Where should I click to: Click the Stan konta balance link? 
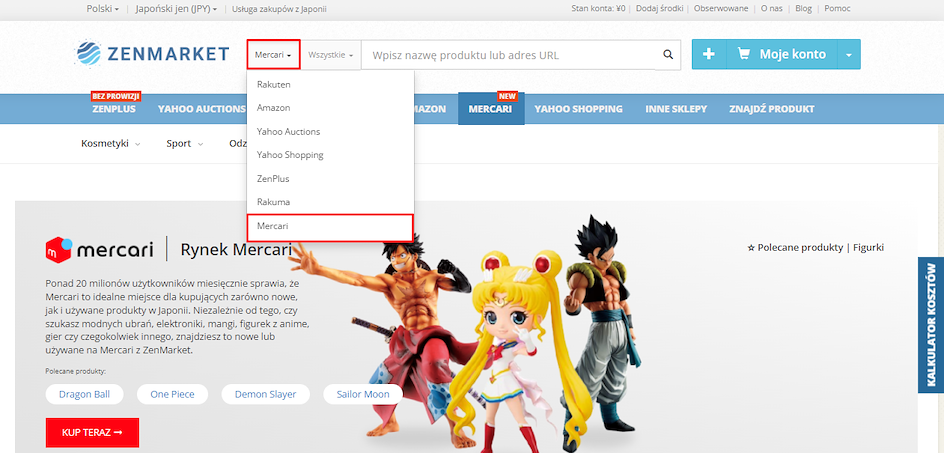(598, 8)
